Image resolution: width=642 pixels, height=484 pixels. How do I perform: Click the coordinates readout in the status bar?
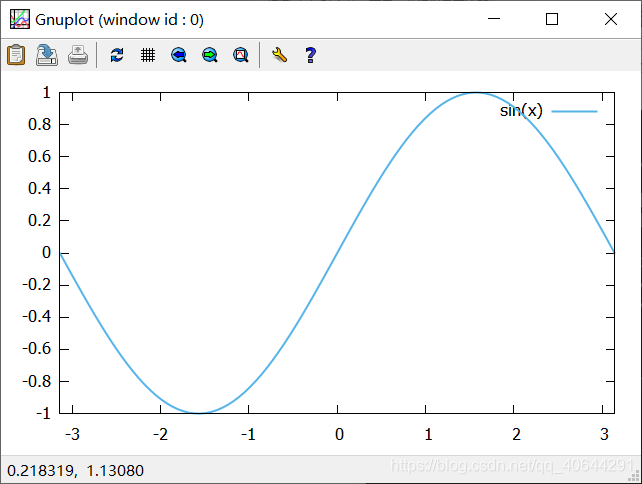75,470
